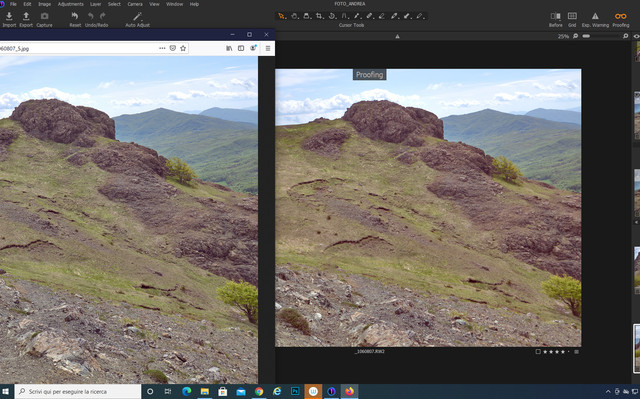Click the Proofing label on viewer image
The image size is (640, 399).
[x=369, y=75]
